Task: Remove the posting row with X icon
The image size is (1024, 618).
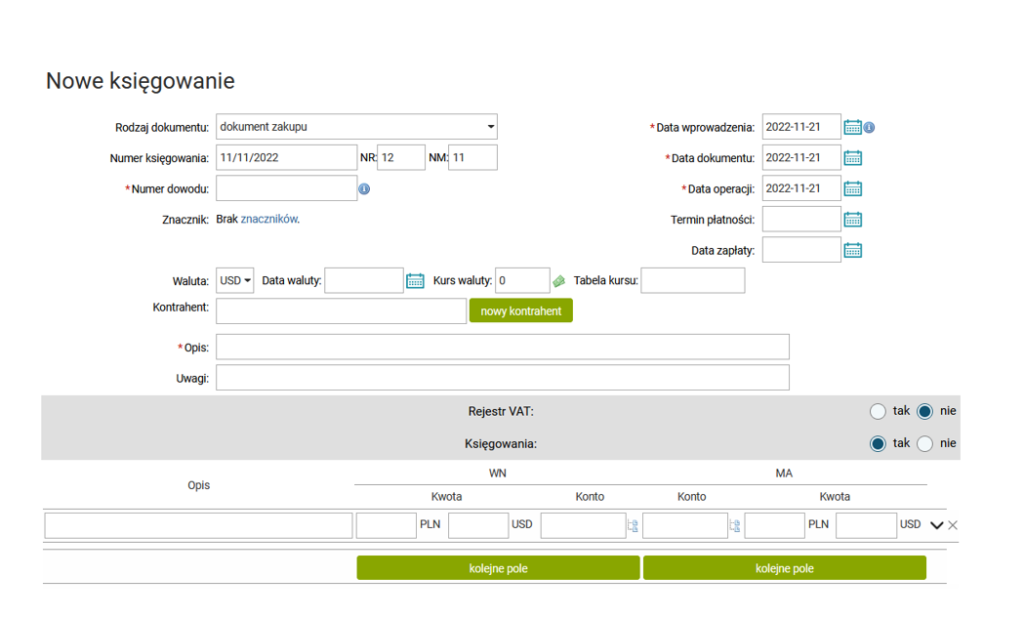Action: pos(953,525)
